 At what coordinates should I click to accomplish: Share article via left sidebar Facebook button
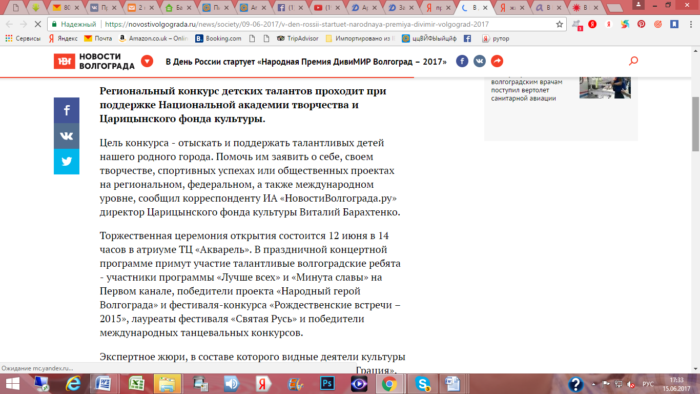pos(67,110)
